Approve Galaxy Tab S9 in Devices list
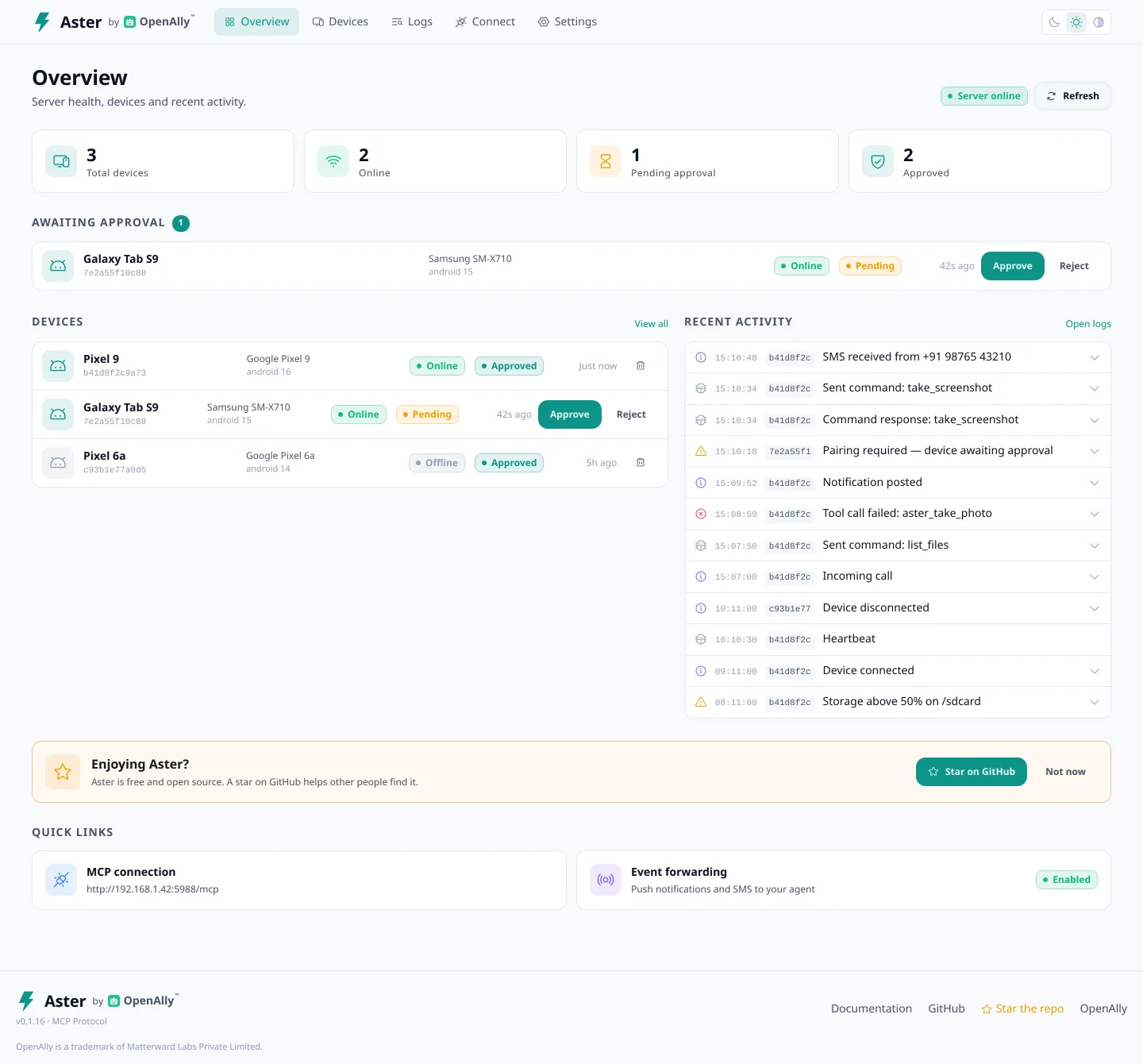Screen dimensions: 1143x1064 tap(570, 414)
